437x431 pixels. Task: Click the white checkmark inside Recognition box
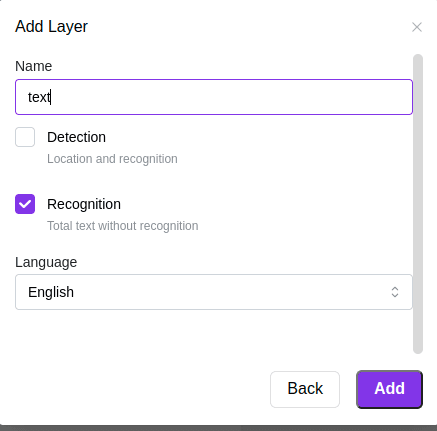pyautogui.click(x=25, y=204)
